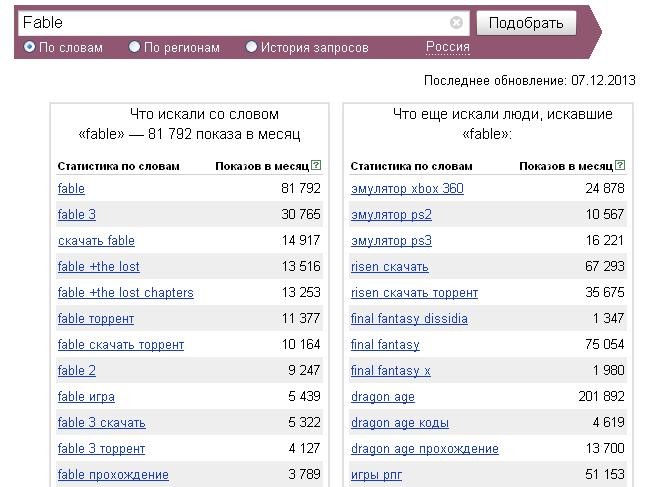This screenshot has width=651, height=487.
Task: Open the fable +the lost chapters link
Action: [x=126, y=293]
